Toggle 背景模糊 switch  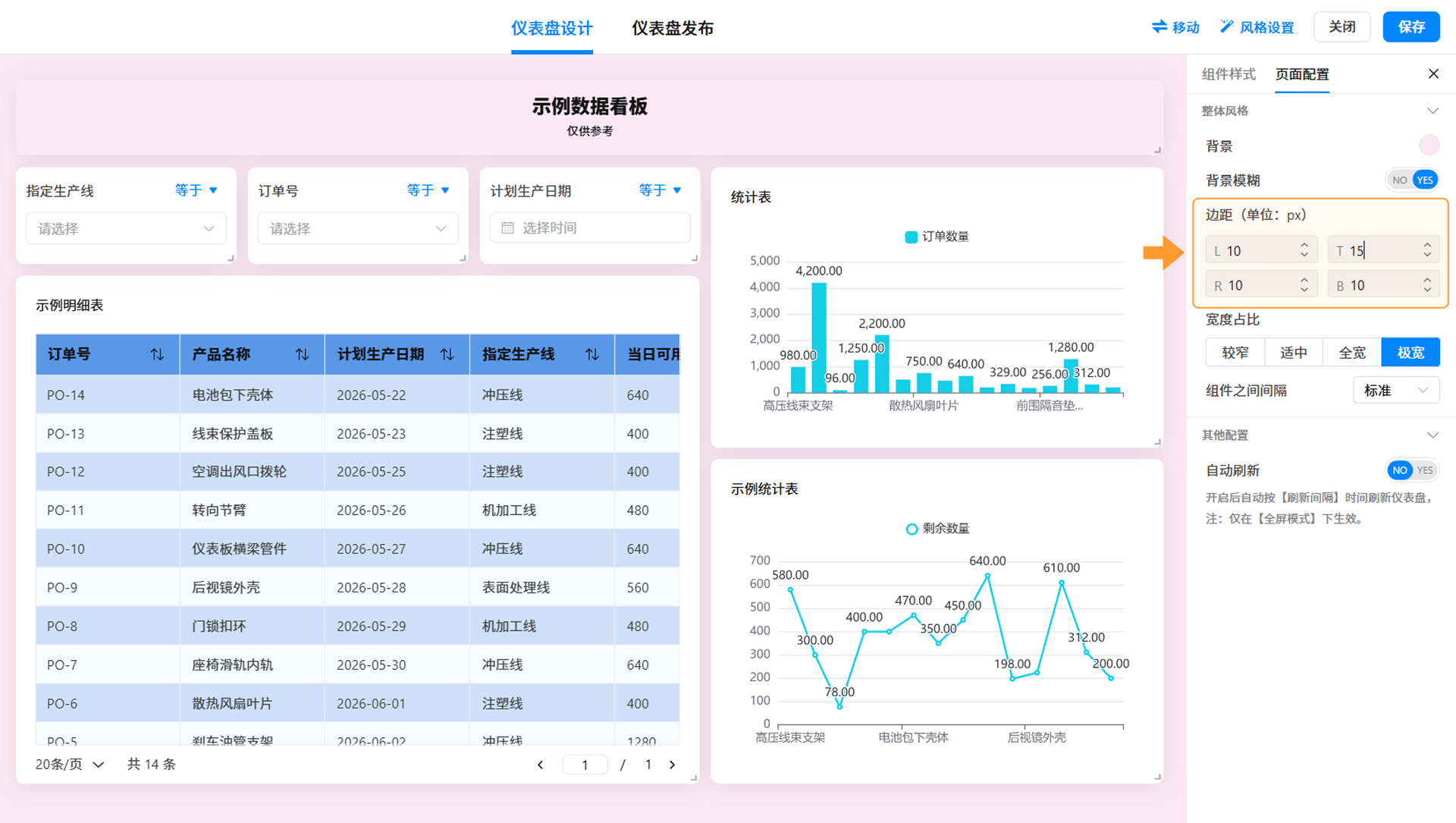1412,180
